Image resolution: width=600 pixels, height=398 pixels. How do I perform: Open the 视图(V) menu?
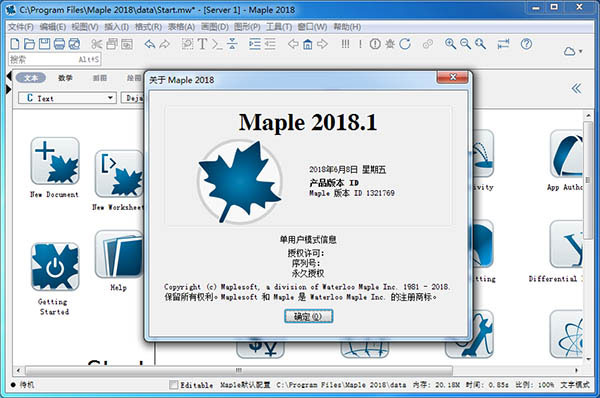85,27
